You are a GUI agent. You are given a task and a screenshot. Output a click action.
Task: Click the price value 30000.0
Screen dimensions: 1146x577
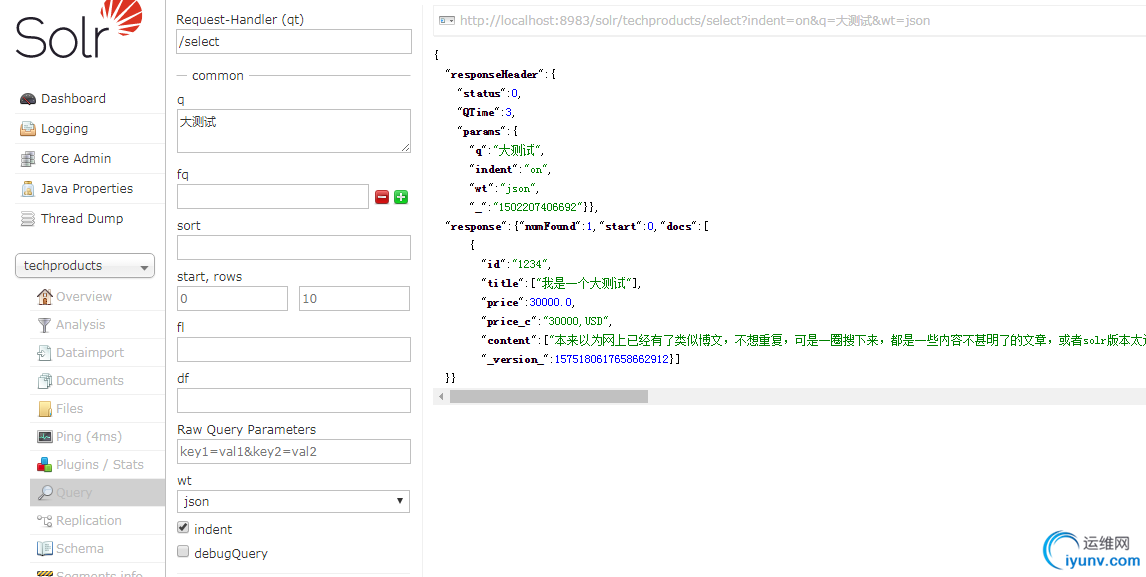550,302
